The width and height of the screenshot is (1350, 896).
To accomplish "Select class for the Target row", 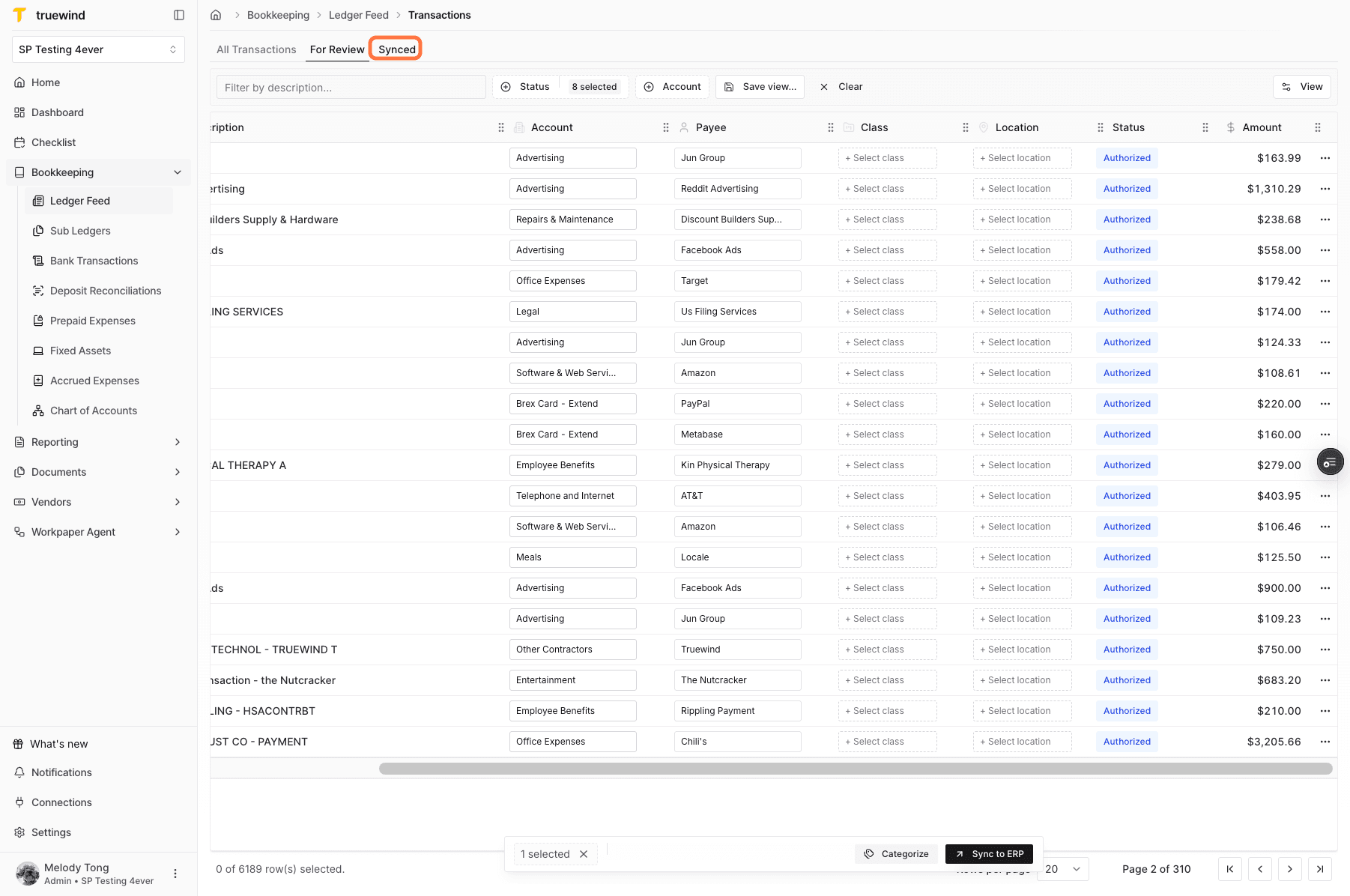I will pos(887,281).
